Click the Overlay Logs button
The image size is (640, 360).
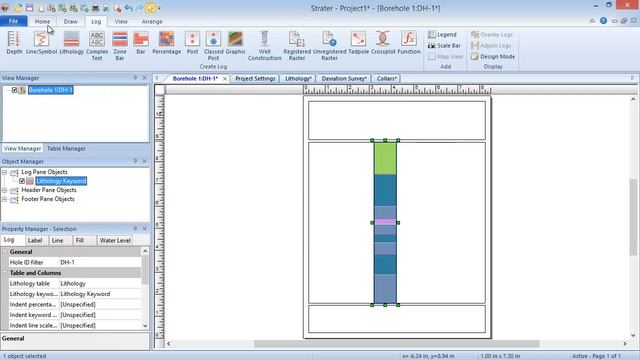point(492,35)
